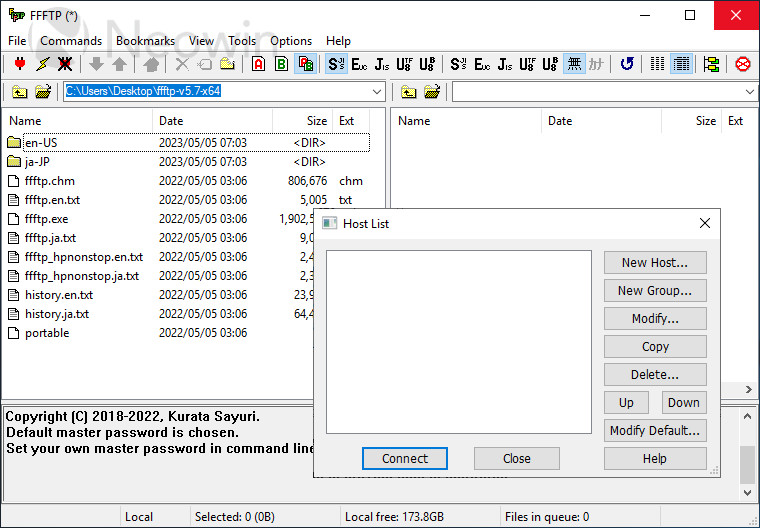
Task: Click second-group Shift-JIS Kanji code icon
Action: tap(458, 64)
